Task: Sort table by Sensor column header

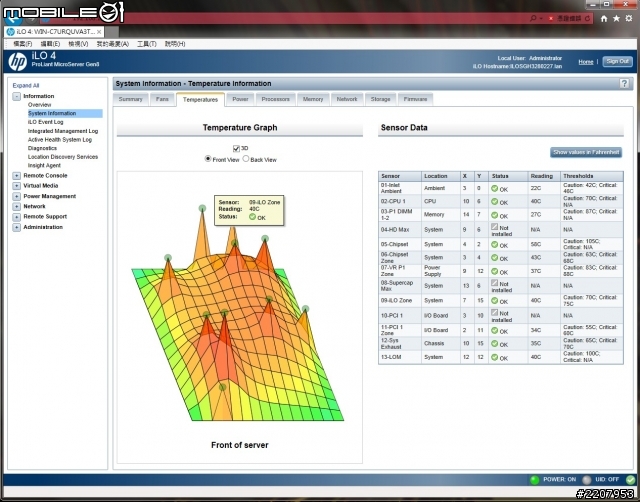Action: click(x=400, y=176)
